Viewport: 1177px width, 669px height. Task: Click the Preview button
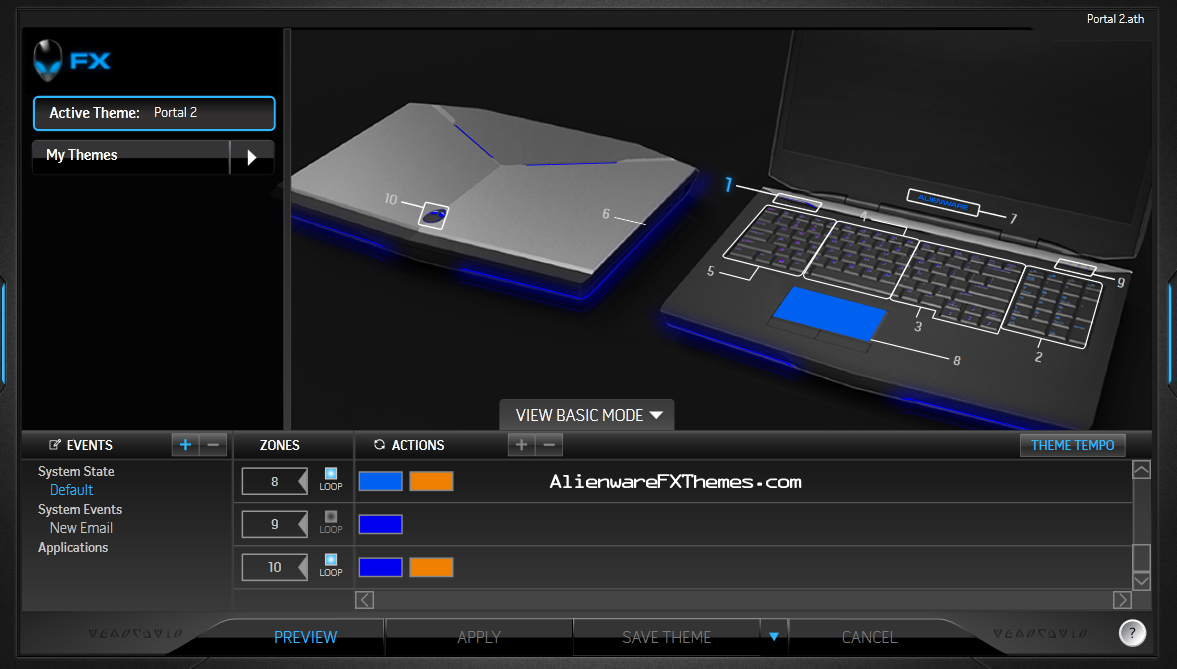pyautogui.click(x=306, y=637)
